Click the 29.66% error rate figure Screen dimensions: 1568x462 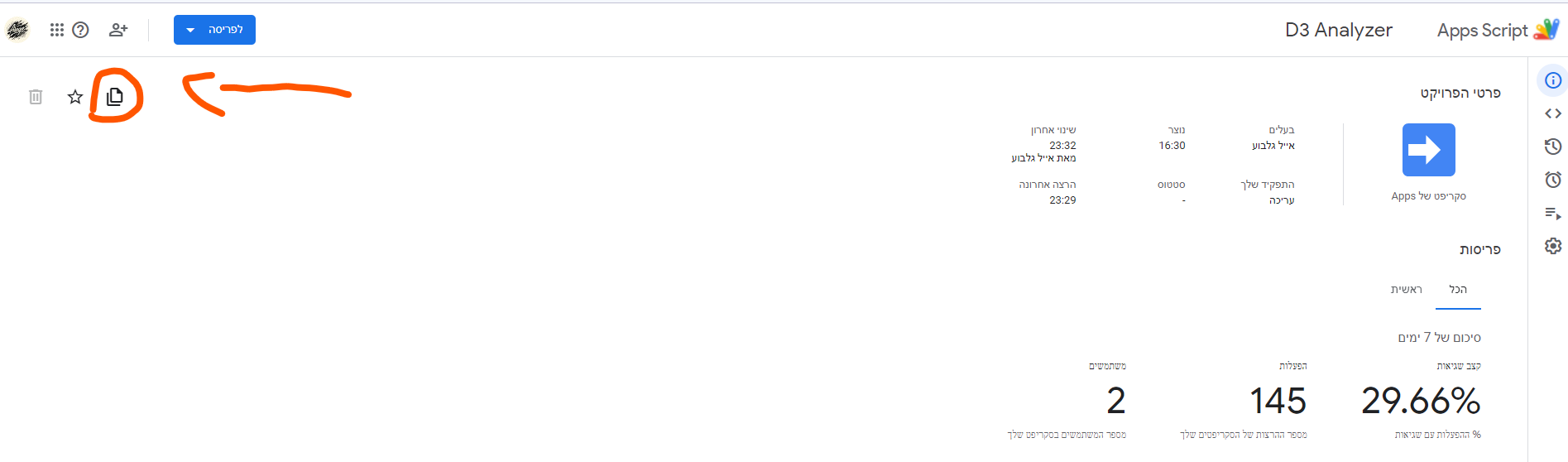pos(1421,401)
